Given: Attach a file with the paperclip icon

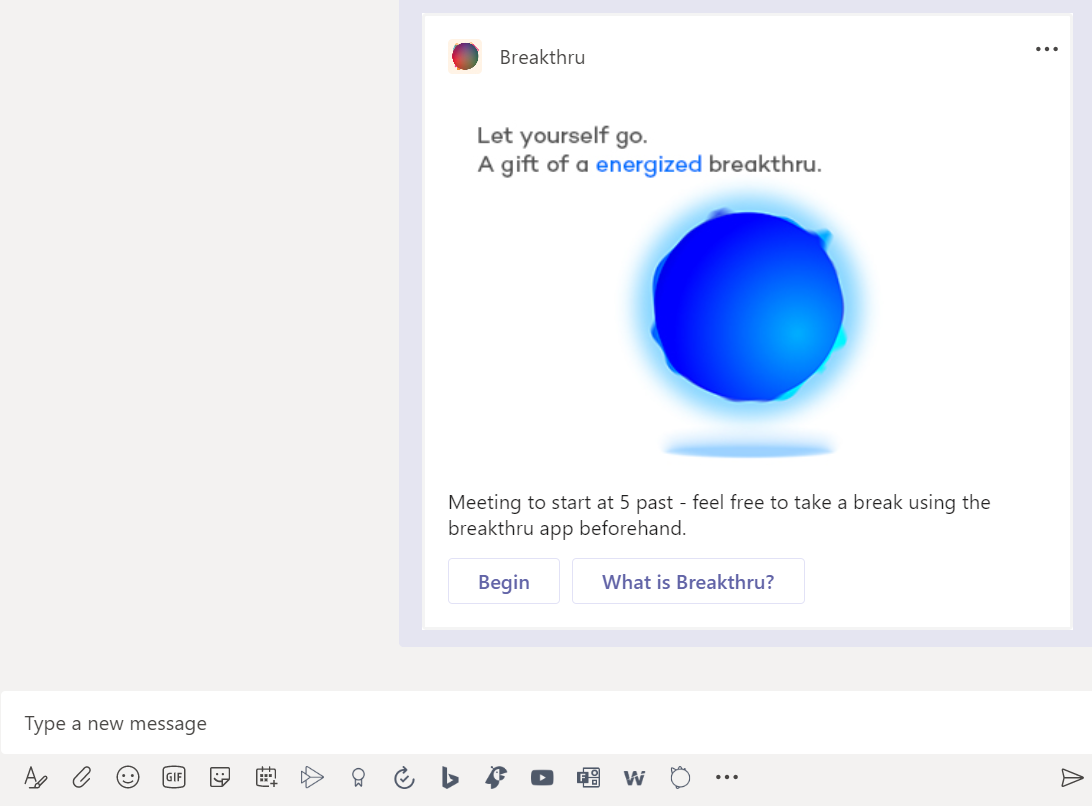Looking at the screenshot, I should [x=81, y=777].
